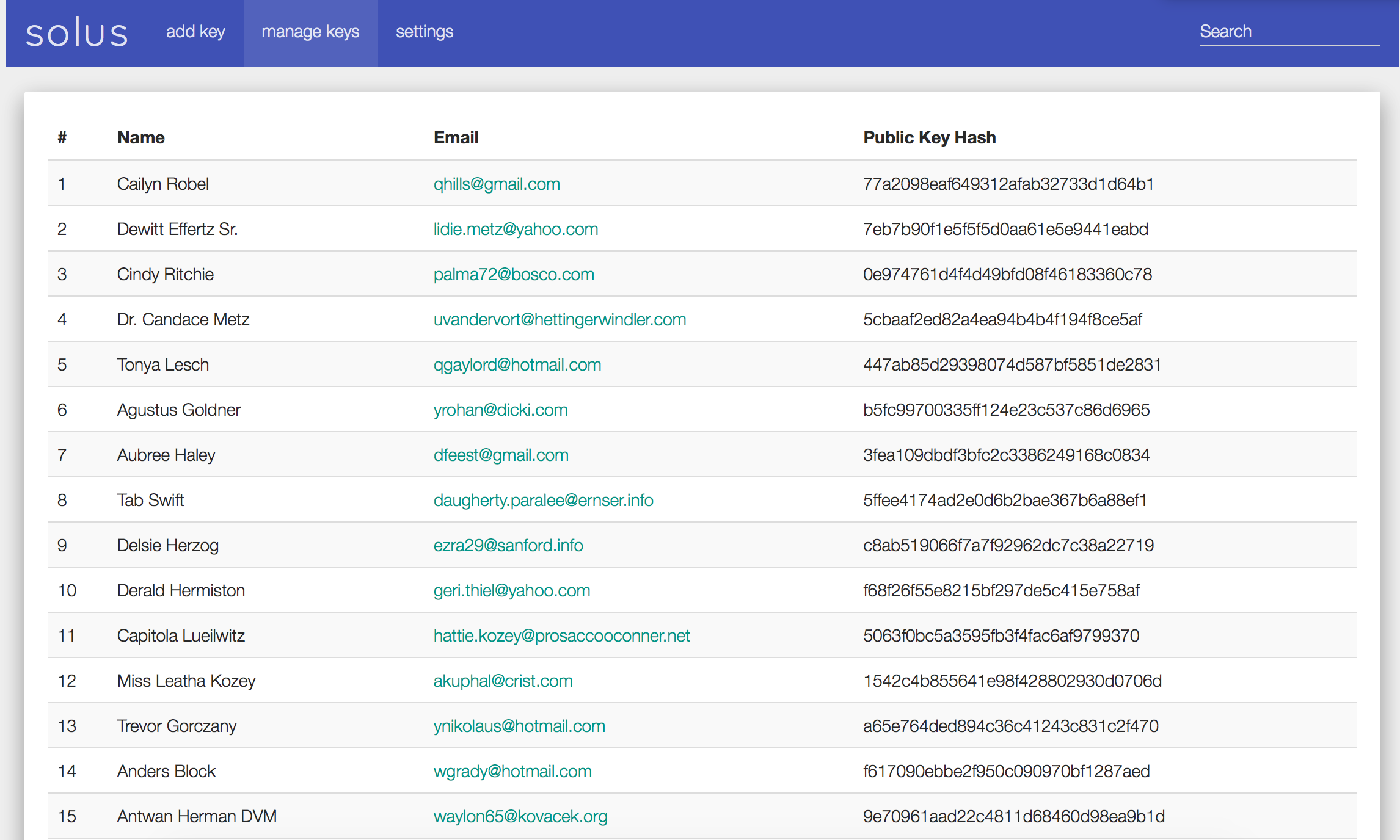Click uvandervort@hettingerwindler.com link
The image size is (1400, 840).
(560, 319)
